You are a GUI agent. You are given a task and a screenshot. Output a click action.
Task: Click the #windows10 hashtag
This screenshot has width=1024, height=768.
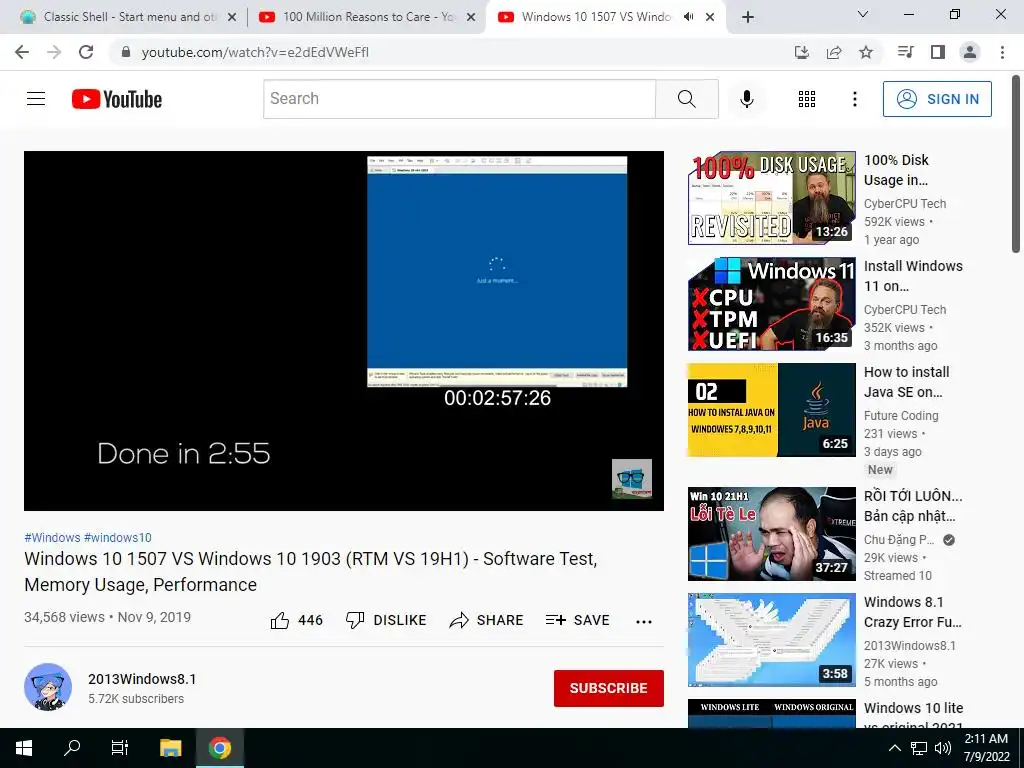pyautogui.click(x=118, y=537)
